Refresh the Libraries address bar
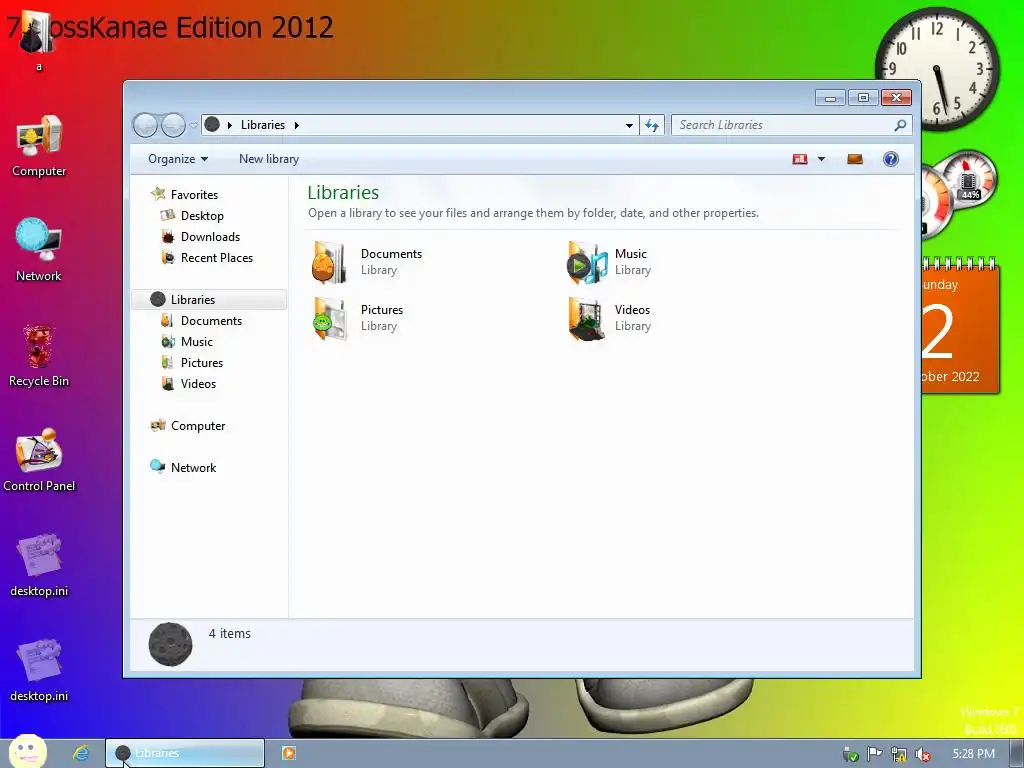 652,125
